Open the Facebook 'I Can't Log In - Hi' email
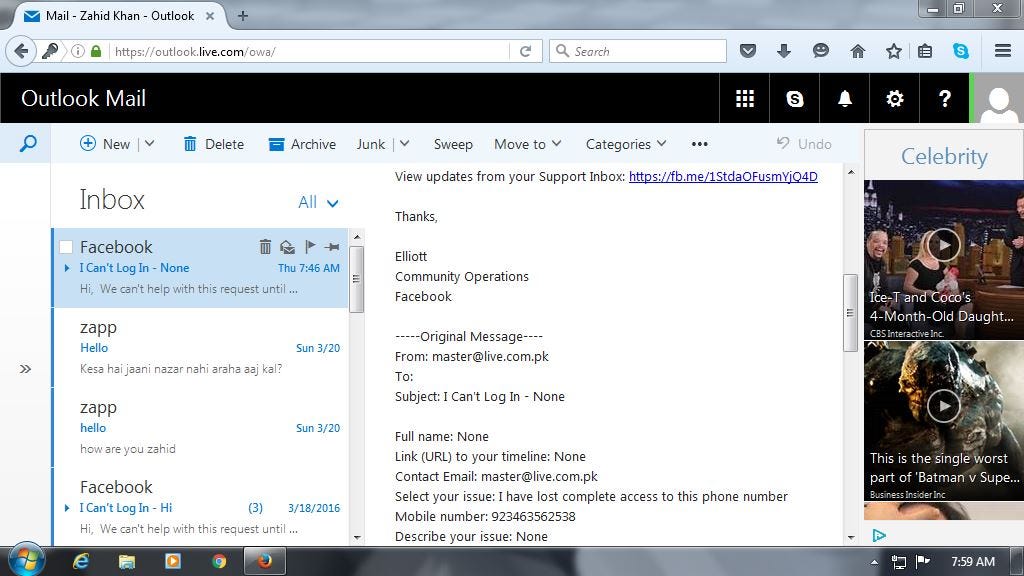 pyautogui.click(x=200, y=507)
